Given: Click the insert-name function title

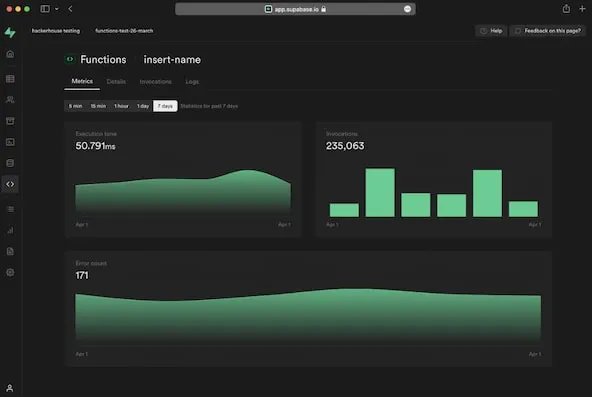Looking at the screenshot, I should point(172,60).
